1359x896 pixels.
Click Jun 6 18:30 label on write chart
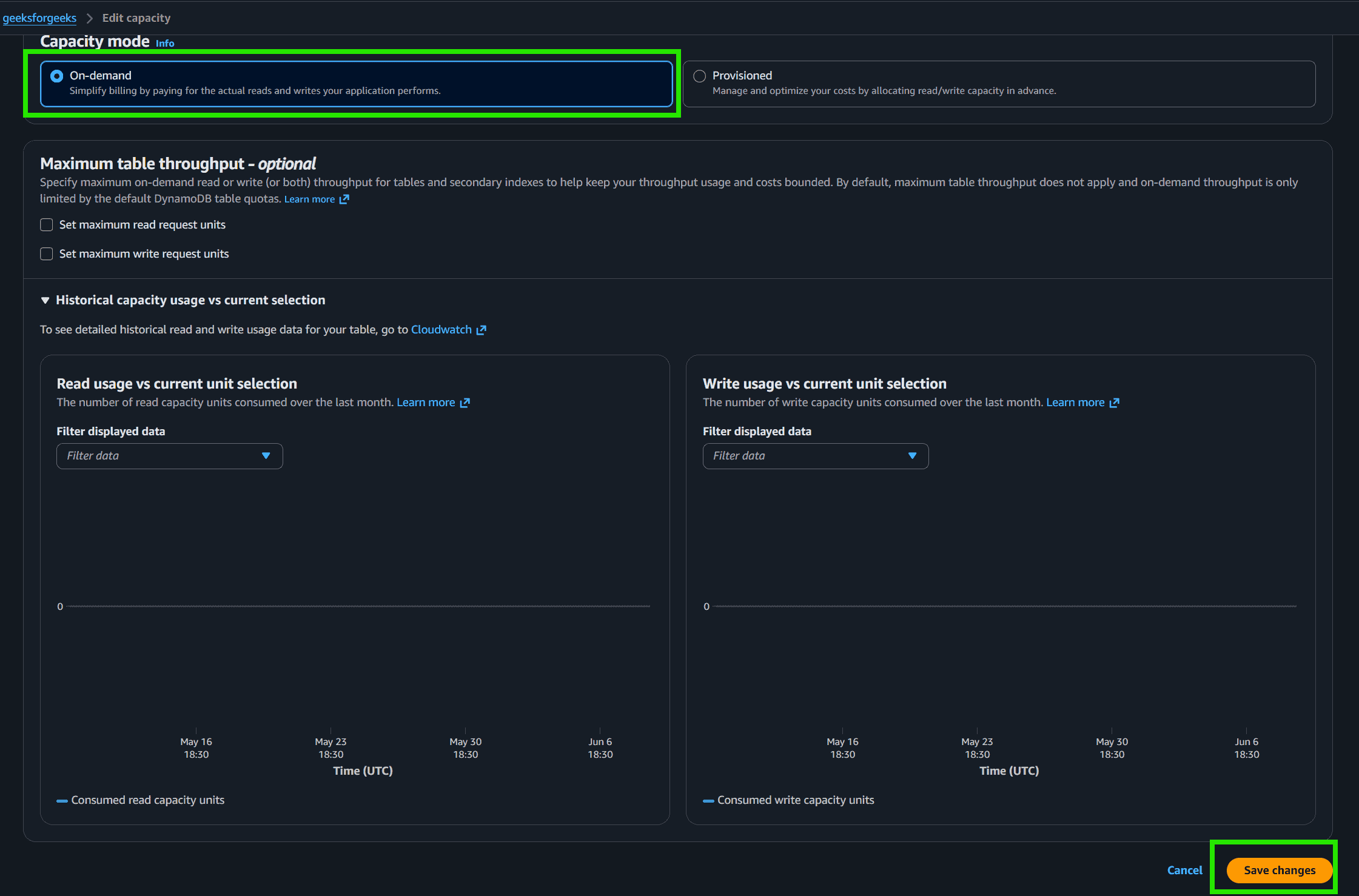click(1247, 748)
